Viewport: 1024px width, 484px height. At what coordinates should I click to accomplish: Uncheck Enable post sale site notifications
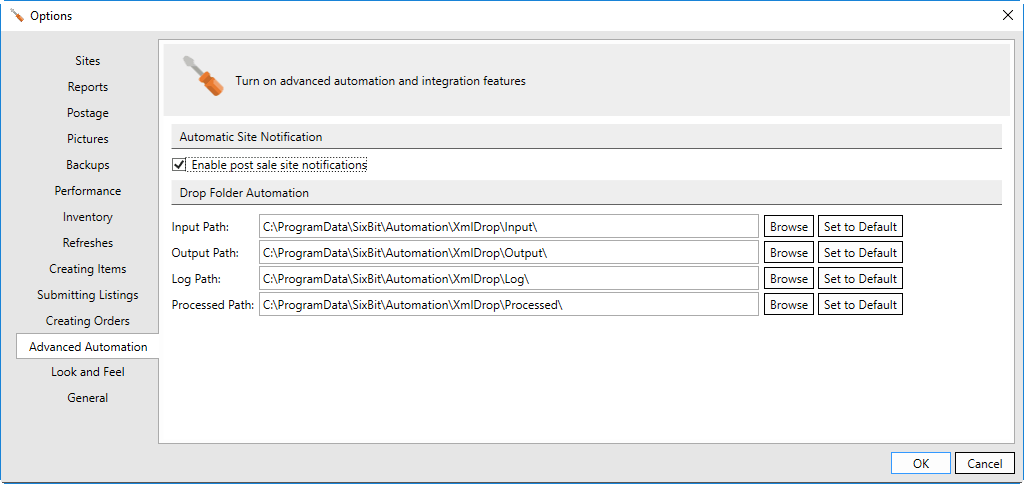click(178, 165)
